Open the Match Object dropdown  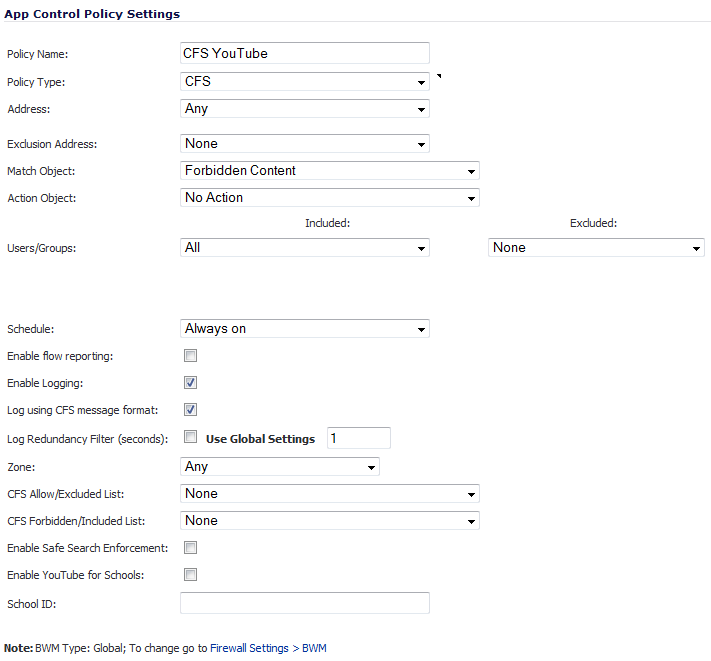click(x=330, y=171)
